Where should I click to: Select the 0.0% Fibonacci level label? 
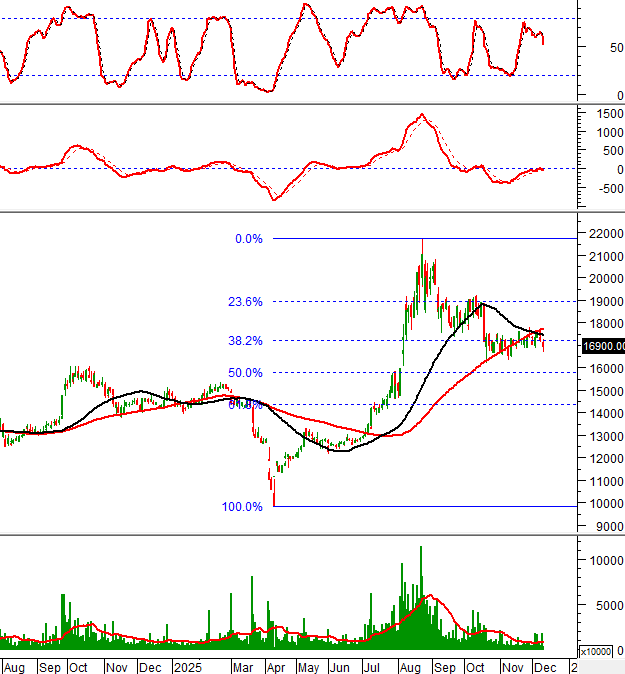pyautogui.click(x=248, y=239)
